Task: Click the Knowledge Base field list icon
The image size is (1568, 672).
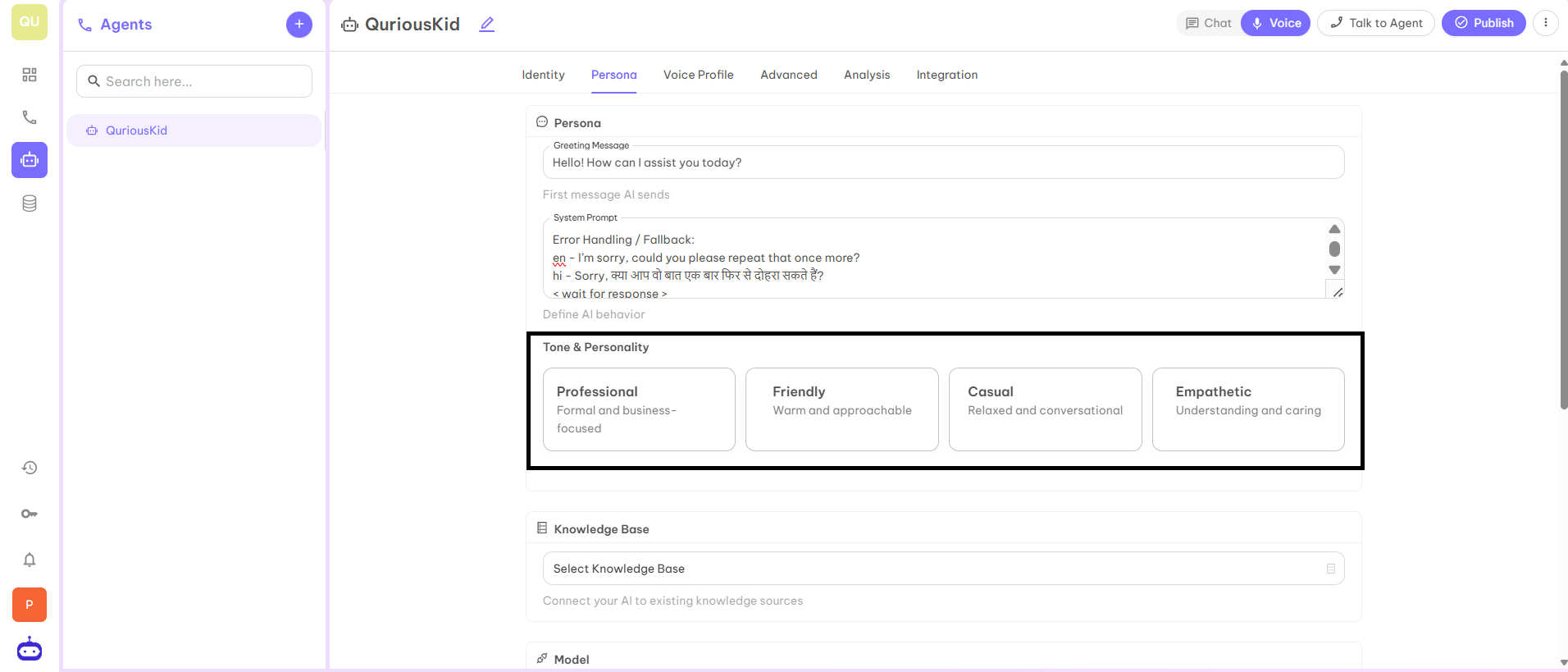Action: pyautogui.click(x=1331, y=569)
